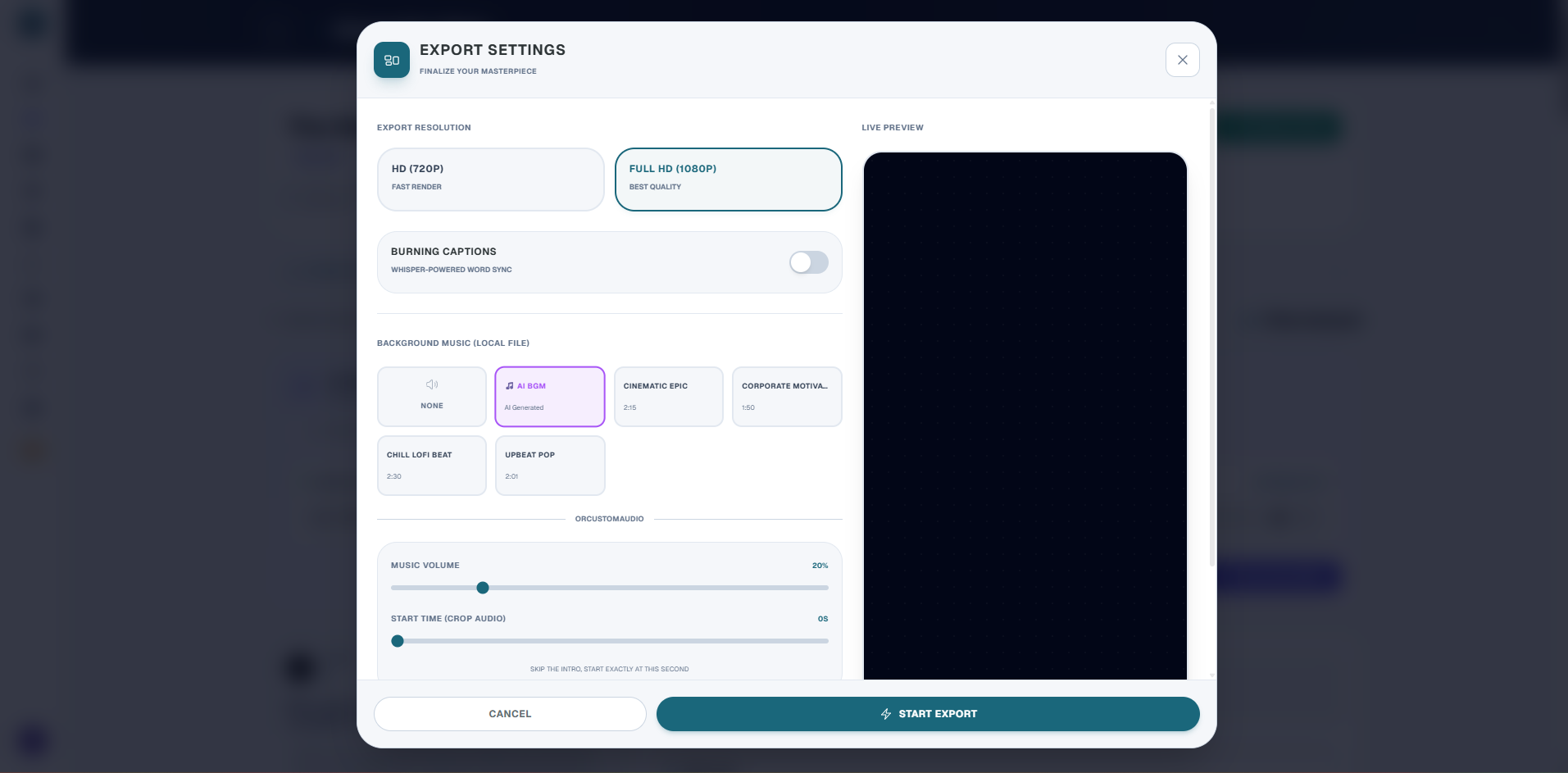The image size is (1568, 773).
Task: Adjust the Start Time crop audio slider
Action: point(610,641)
